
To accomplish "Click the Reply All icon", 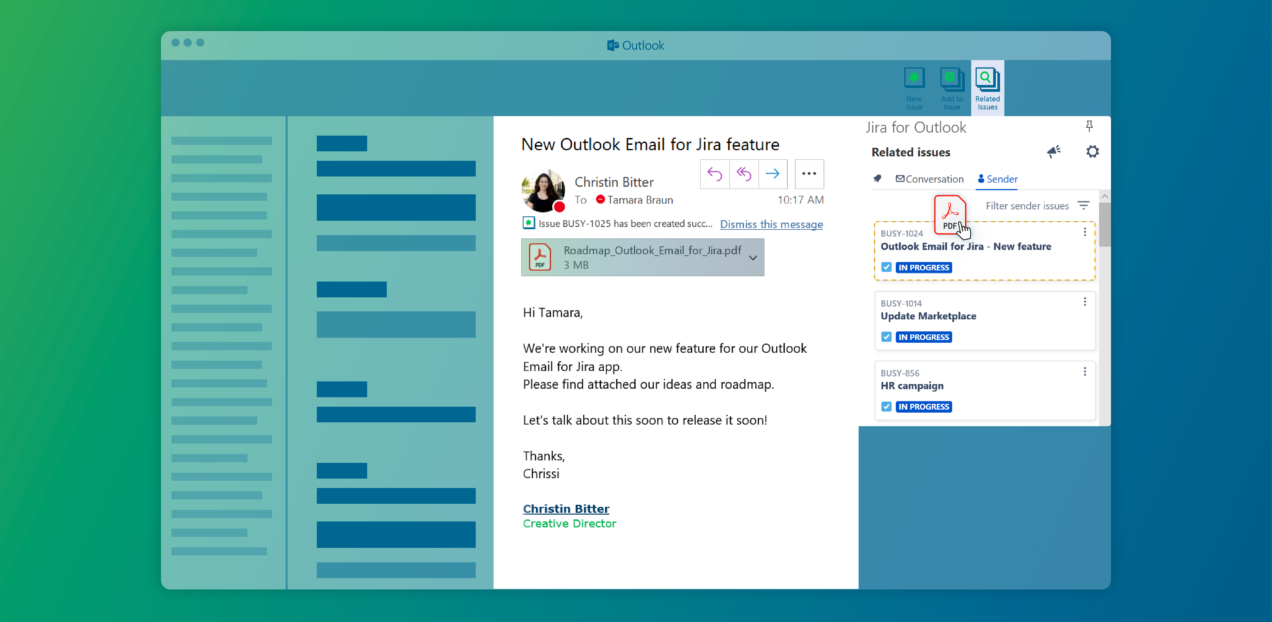I will coord(743,173).
